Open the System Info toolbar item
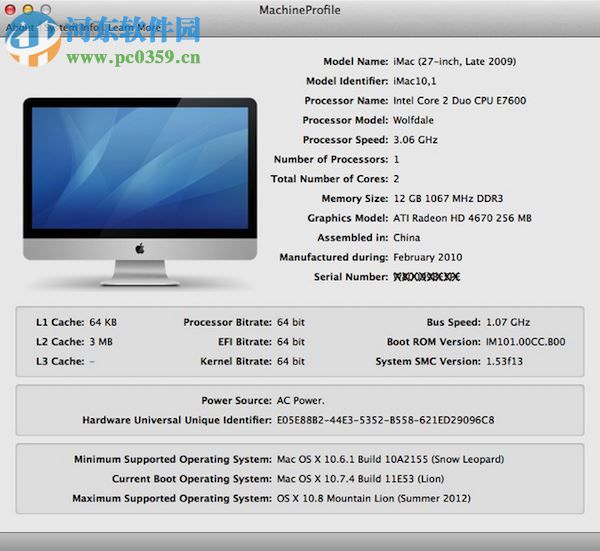Image resolution: width=600 pixels, height=551 pixels. coord(72,28)
